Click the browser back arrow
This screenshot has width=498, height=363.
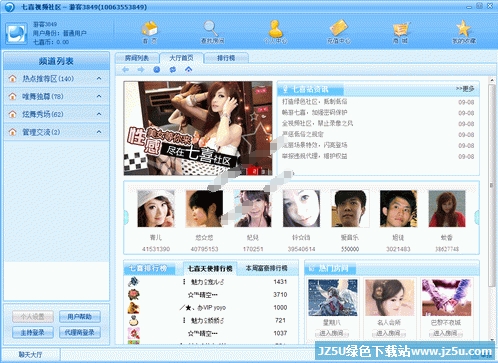point(125,69)
